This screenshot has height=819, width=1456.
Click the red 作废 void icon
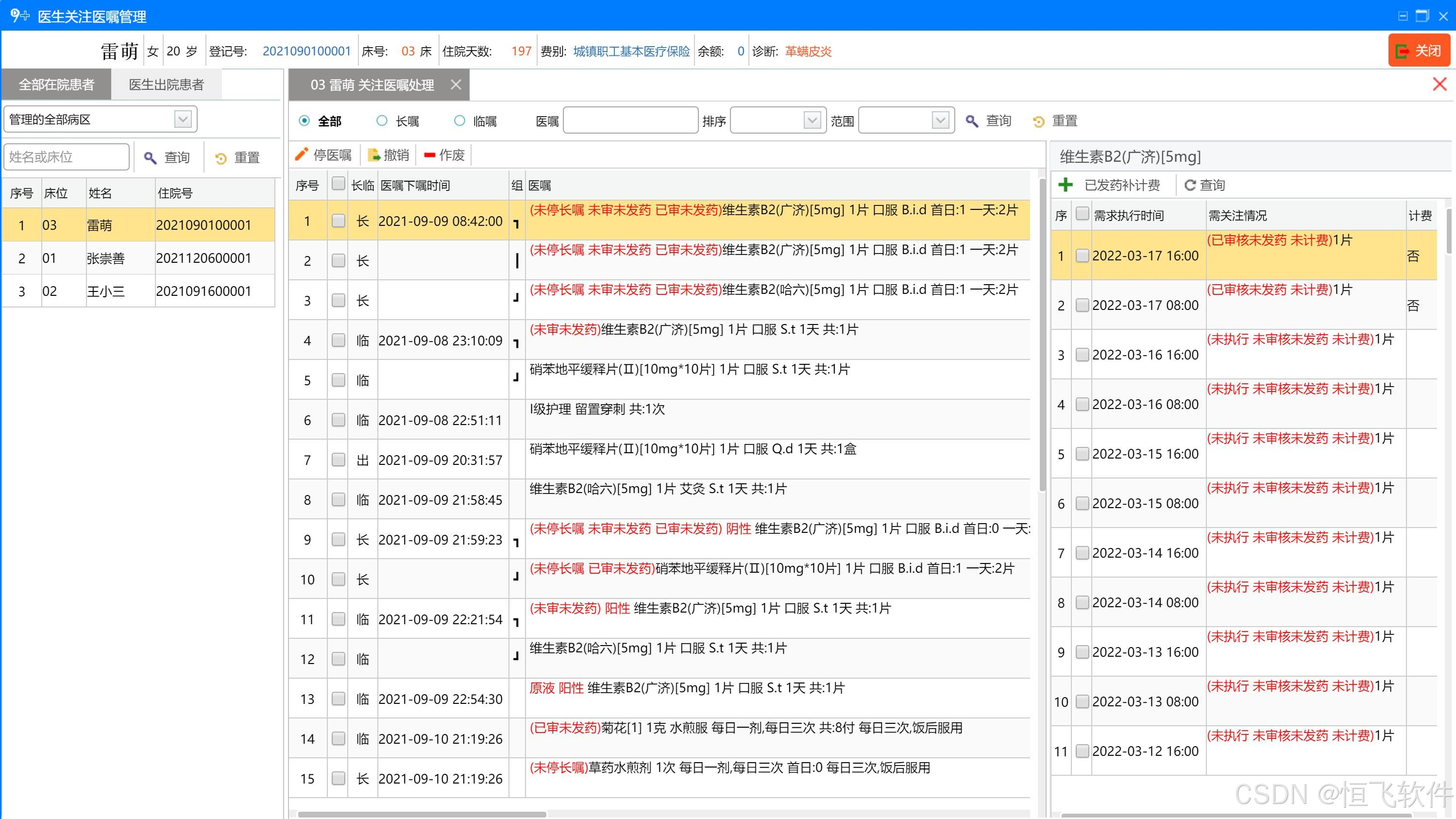[x=430, y=155]
